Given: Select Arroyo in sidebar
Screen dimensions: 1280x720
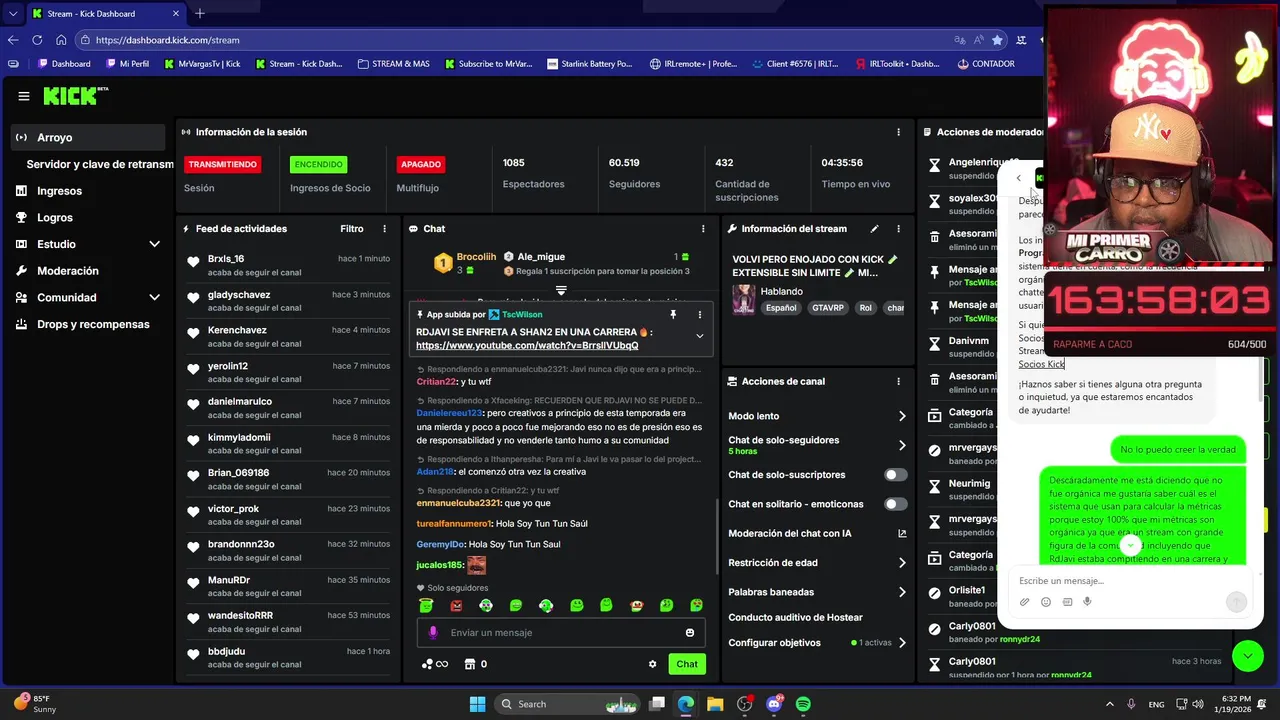Looking at the screenshot, I should pos(88,137).
